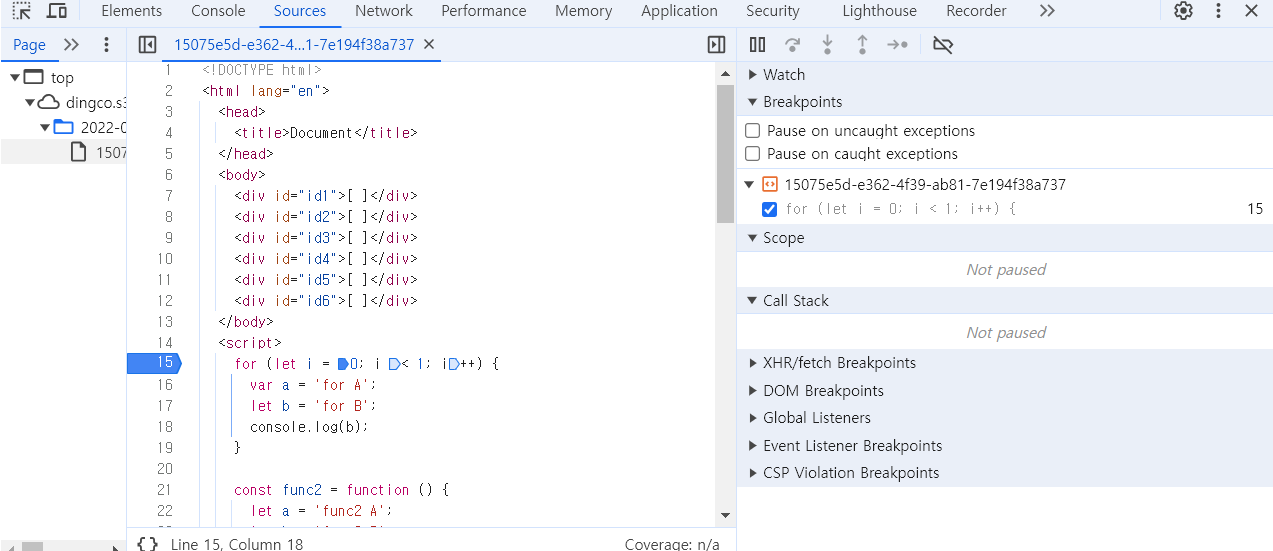Screen dimensions: 1273x551
Task: Open the DevTools three-dot customize menu
Action: point(1218,11)
